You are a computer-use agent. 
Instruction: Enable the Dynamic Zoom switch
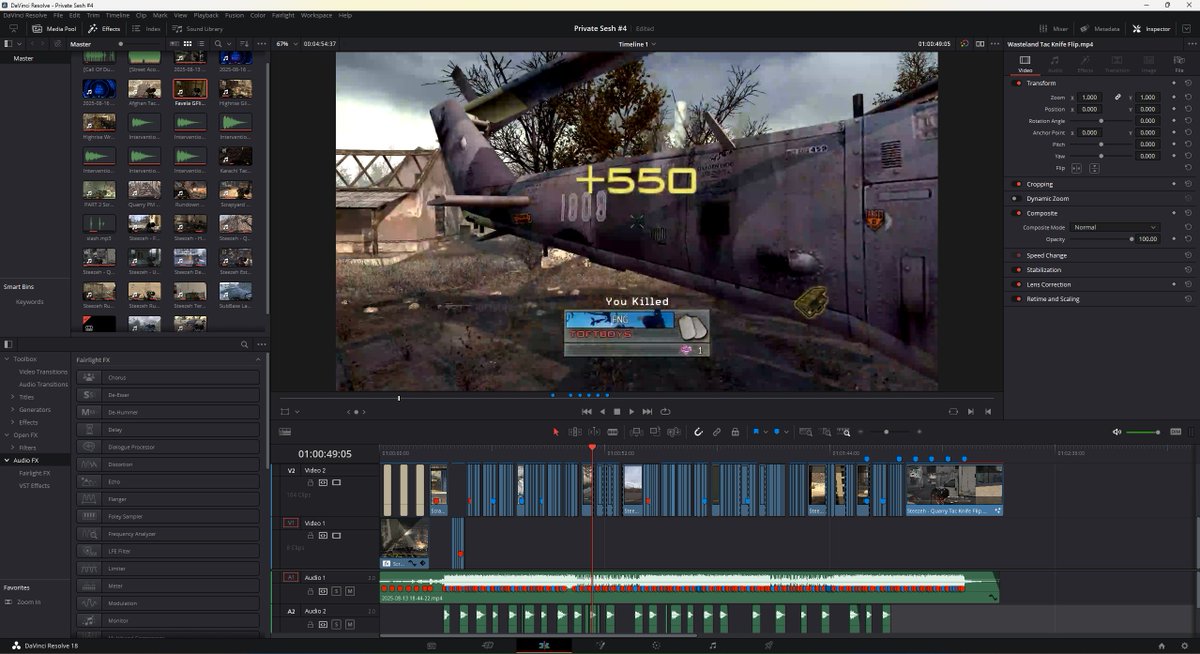1018,198
